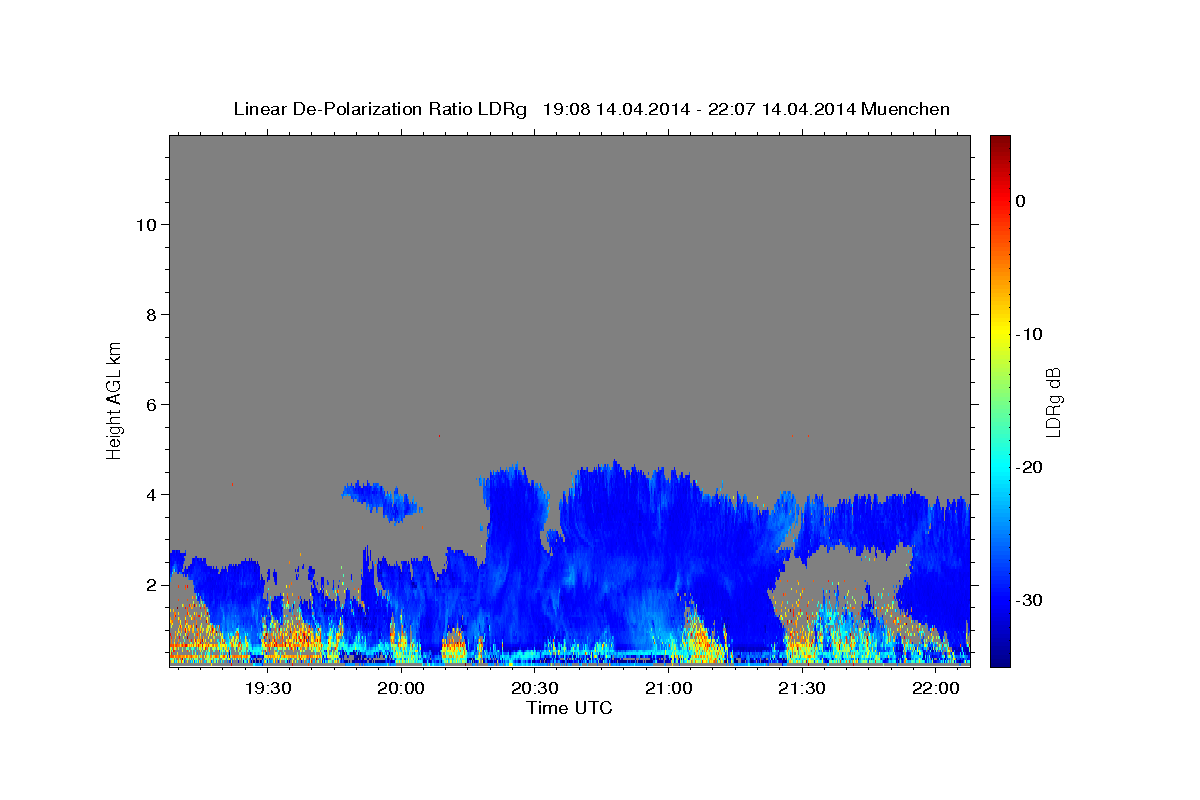Click the height tick label 10
Viewport: 1200px width, 800px height.
coord(147,225)
